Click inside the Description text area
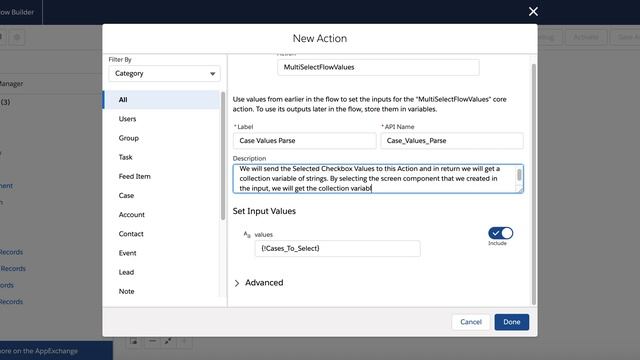Screen dimensions: 640x360 [x=374, y=179]
